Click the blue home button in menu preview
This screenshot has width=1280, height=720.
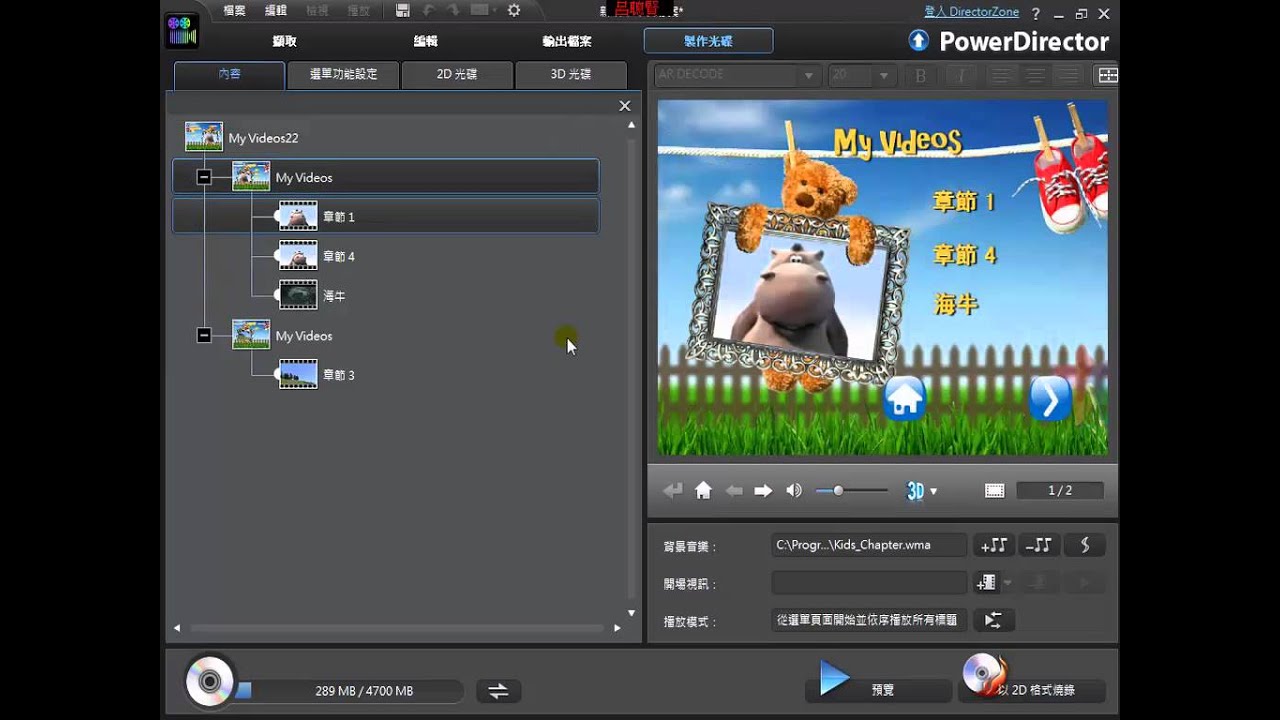tap(905, 400)
